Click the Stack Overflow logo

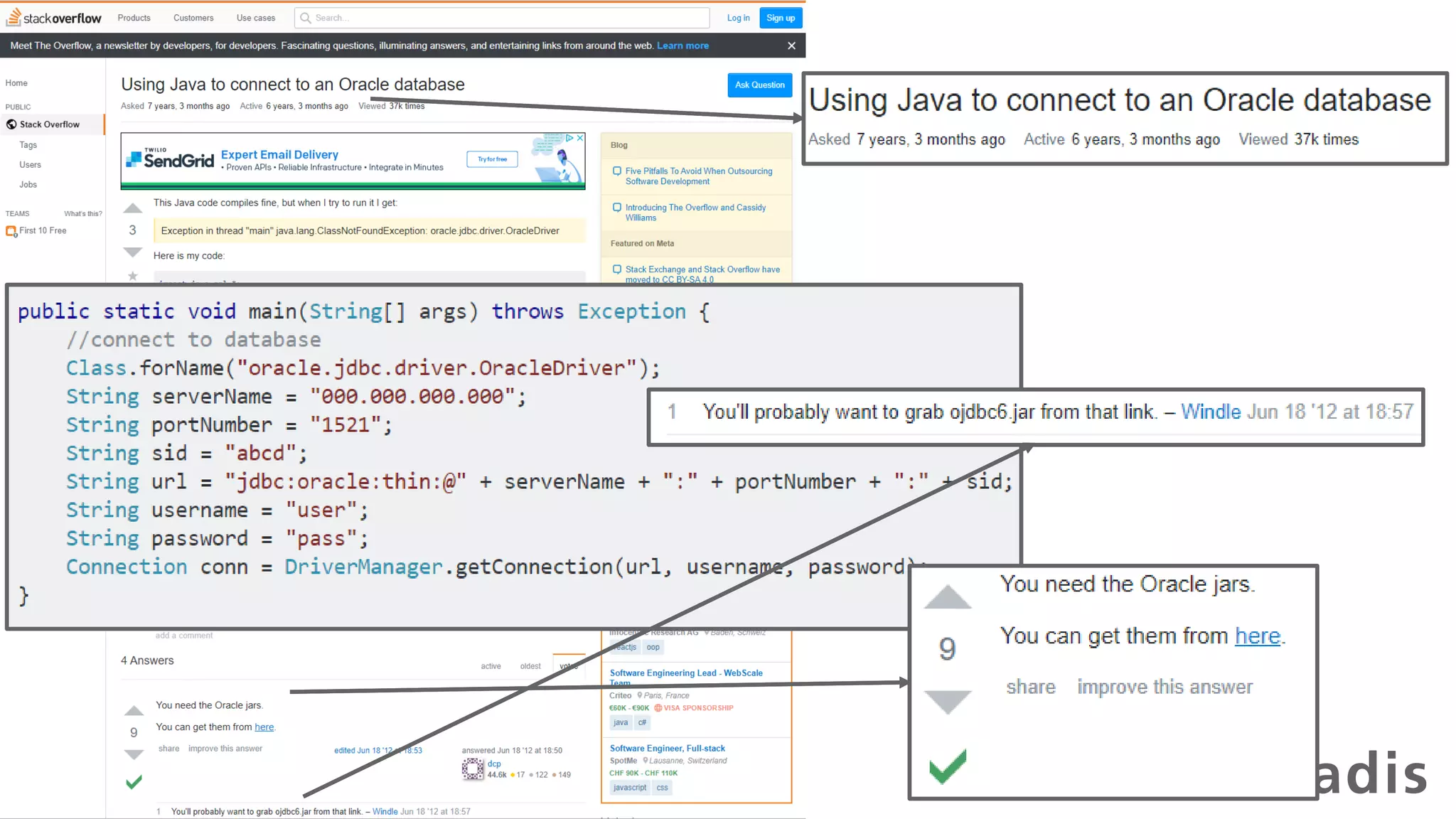point(54,18)
